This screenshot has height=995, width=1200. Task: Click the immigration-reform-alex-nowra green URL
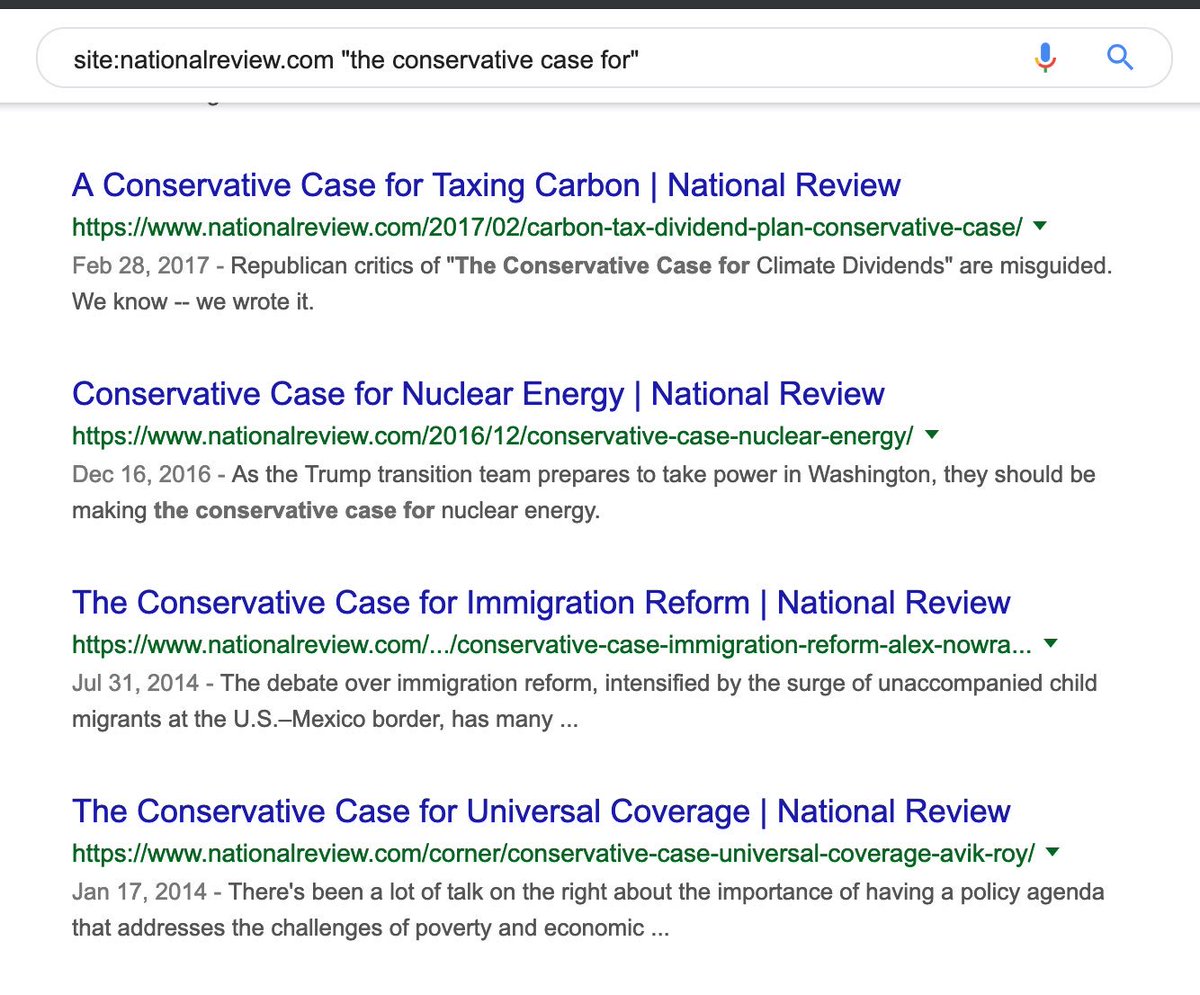tap(552, 645)
